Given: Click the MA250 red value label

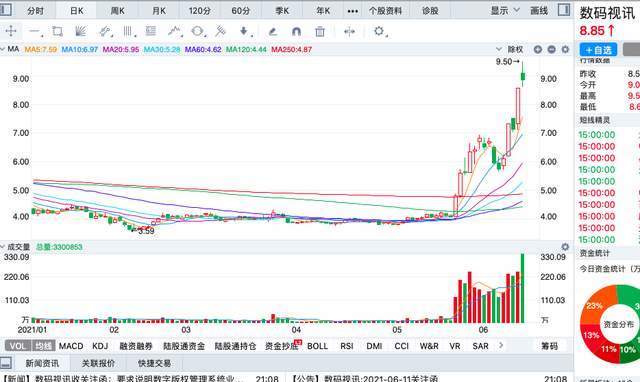Looking at the screenshot, I should coord(291,49).
